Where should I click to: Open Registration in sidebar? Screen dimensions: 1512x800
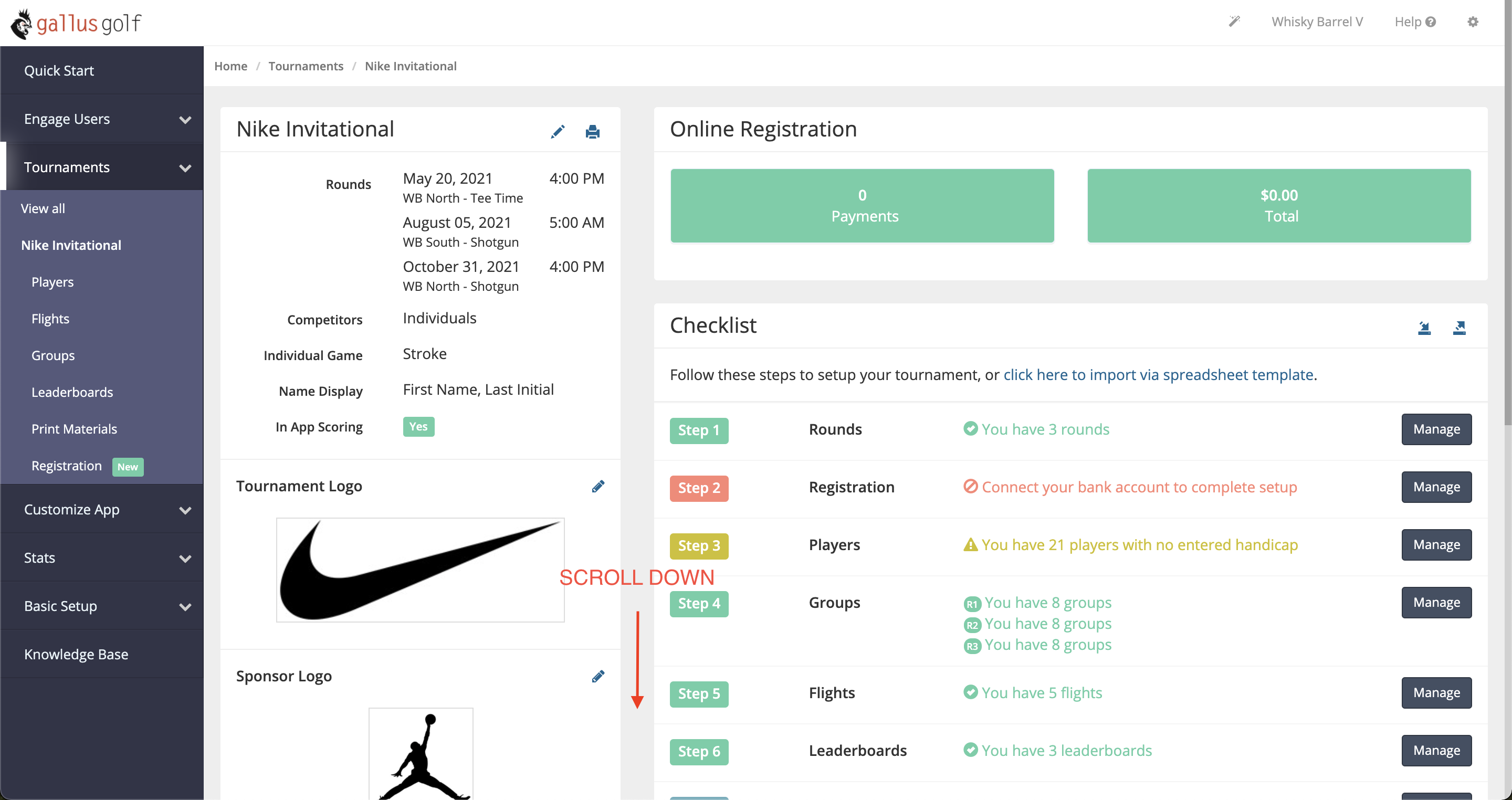click(66, 466)
